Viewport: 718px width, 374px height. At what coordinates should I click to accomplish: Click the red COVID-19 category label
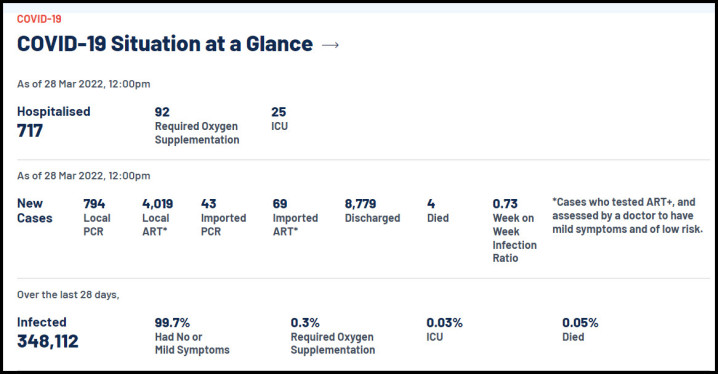point(39,19)
